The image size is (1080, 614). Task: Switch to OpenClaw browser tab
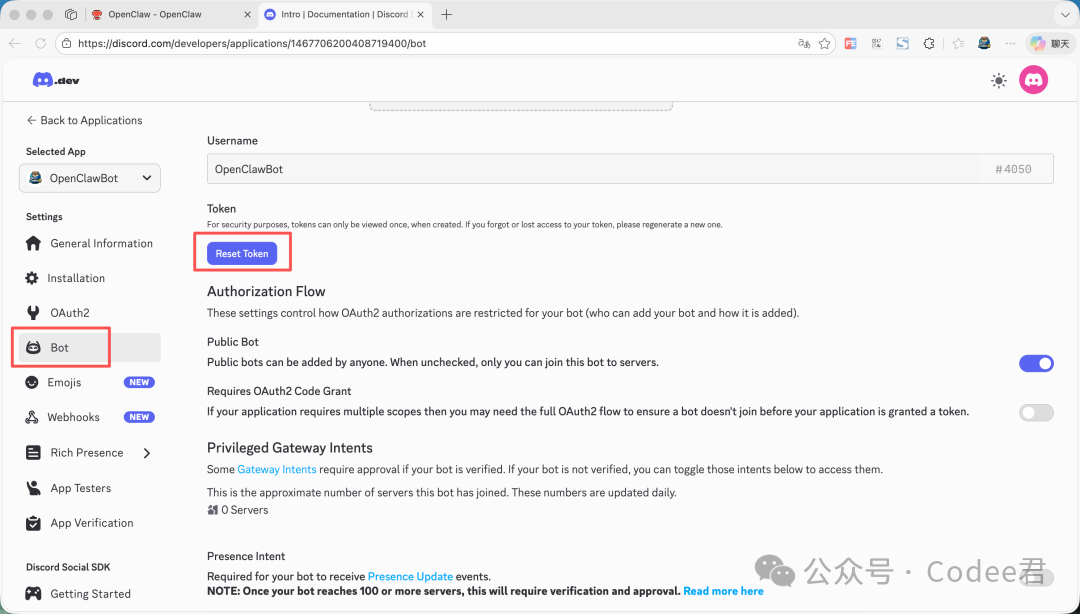click(x=171, y=14)
